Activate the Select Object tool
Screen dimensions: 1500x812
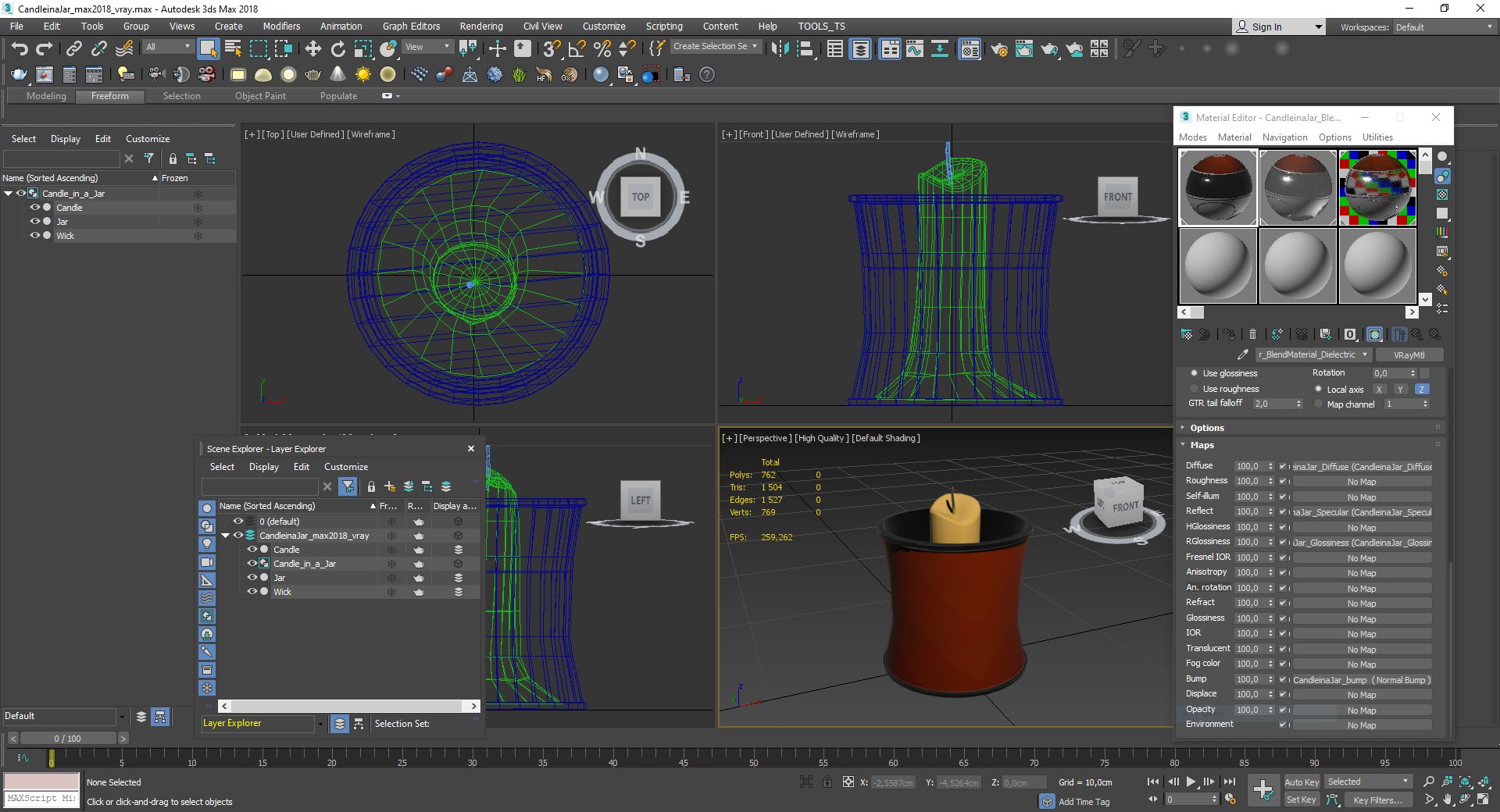click(x=208, y=48)
